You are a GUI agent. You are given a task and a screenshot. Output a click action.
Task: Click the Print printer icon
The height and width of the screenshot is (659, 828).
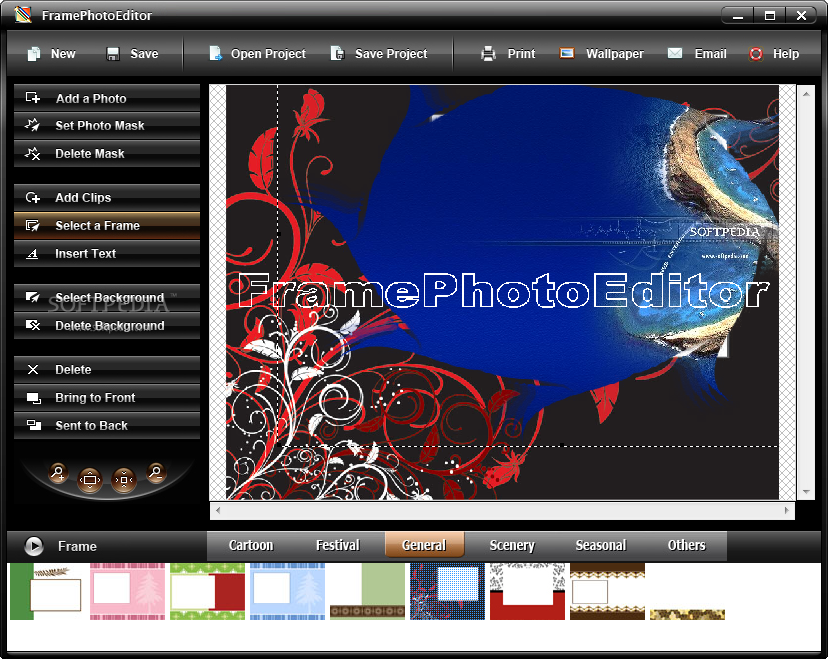pos(488,53)
